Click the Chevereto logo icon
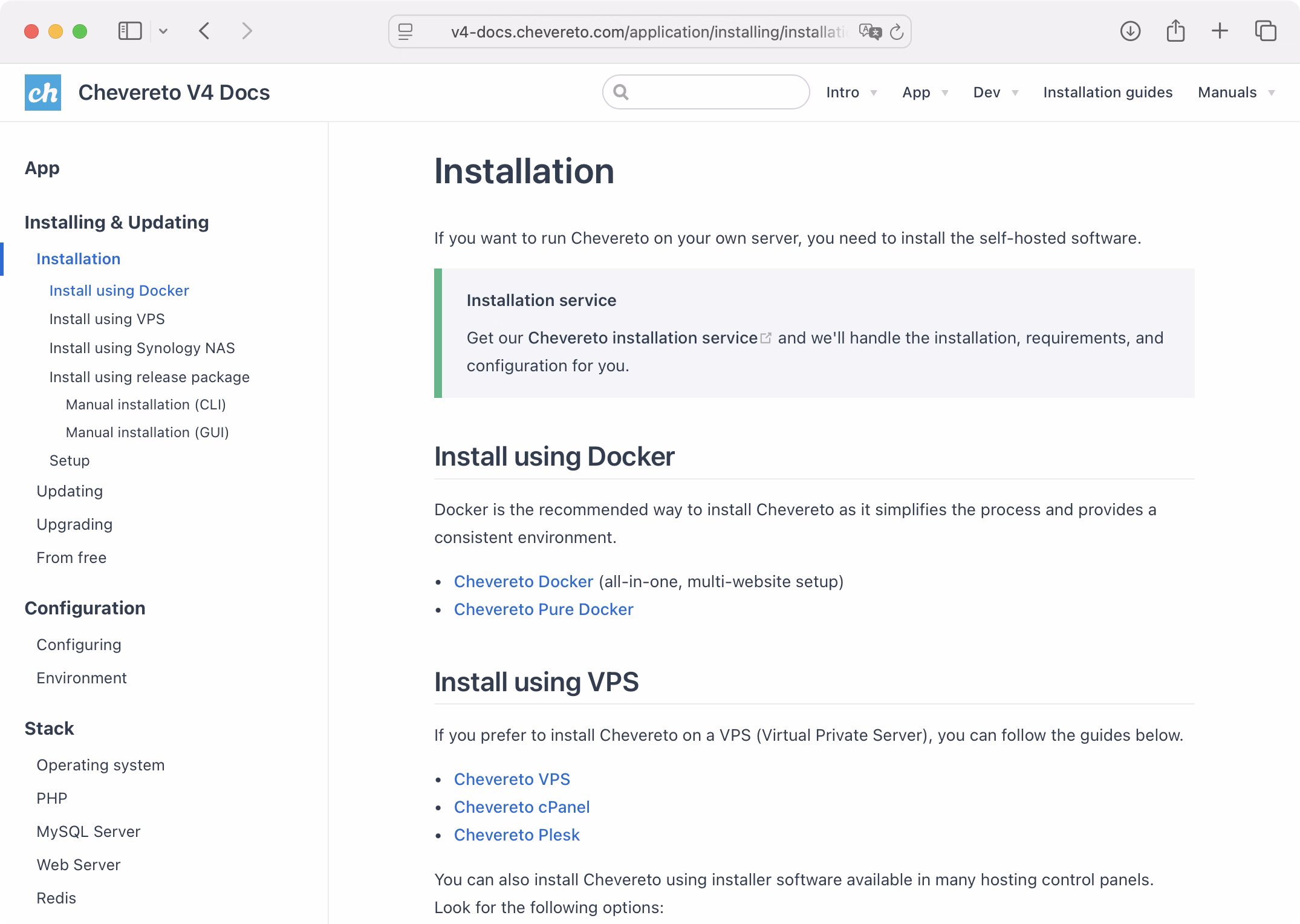 click(x=43, y=93)
